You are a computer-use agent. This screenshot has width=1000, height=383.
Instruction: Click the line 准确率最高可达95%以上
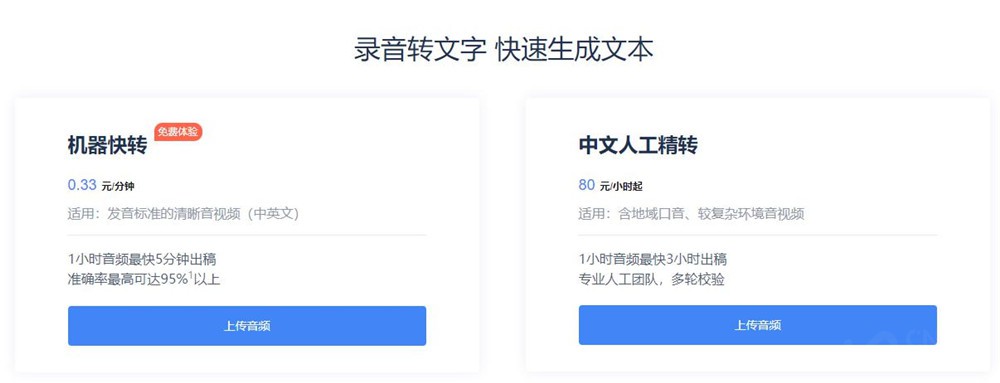click(144, 279)
